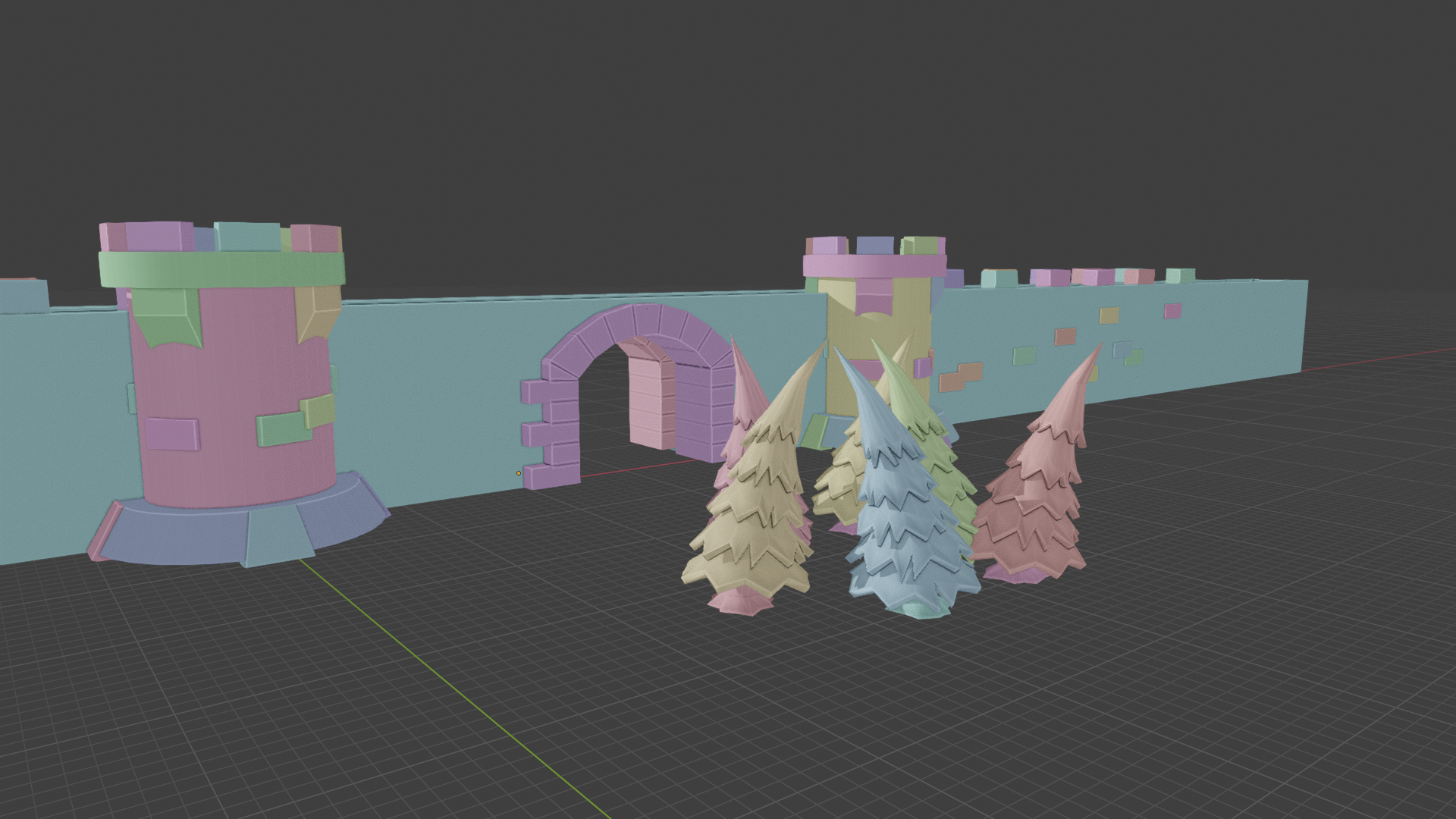1456x819 pixels.
Task: Select the teal battlement on left tower top
Action: [x=246, y=236]
